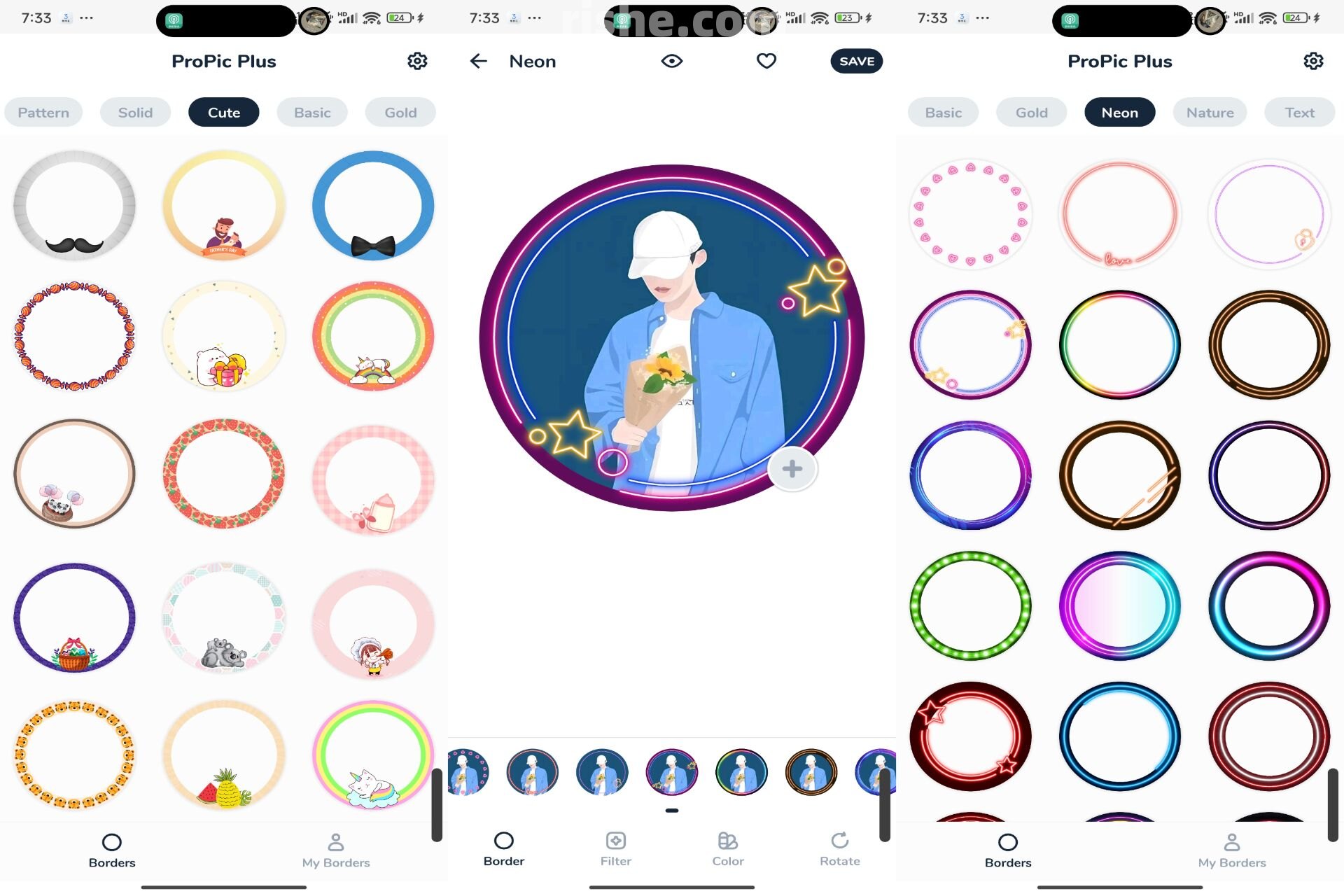Enable the Neon border category tab
1344x896 pixels.
[1120, 111]
